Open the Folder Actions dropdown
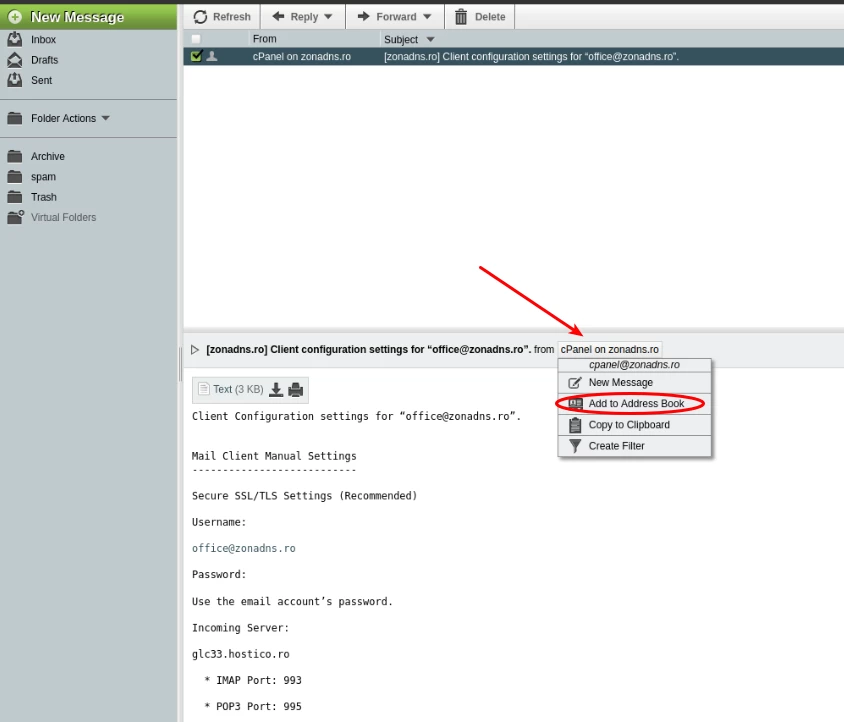This screenshot has width=844, height=722. (105, 118)
